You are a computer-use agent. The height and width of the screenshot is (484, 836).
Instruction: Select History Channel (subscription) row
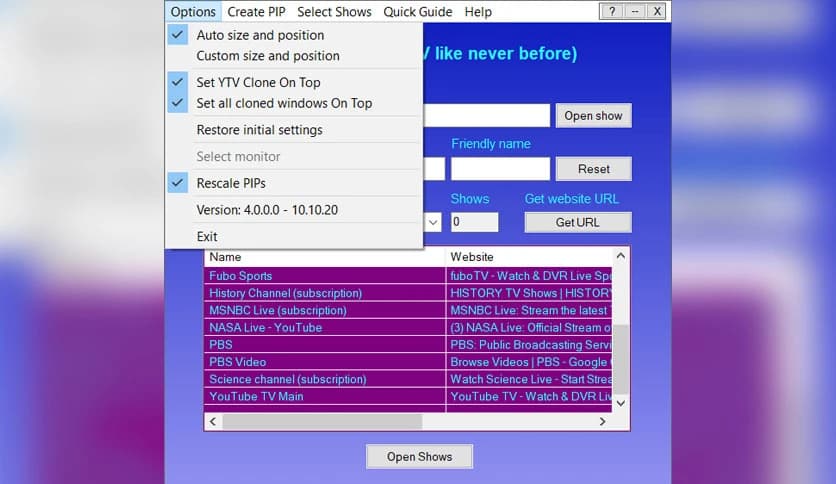(x=324, y=293)
